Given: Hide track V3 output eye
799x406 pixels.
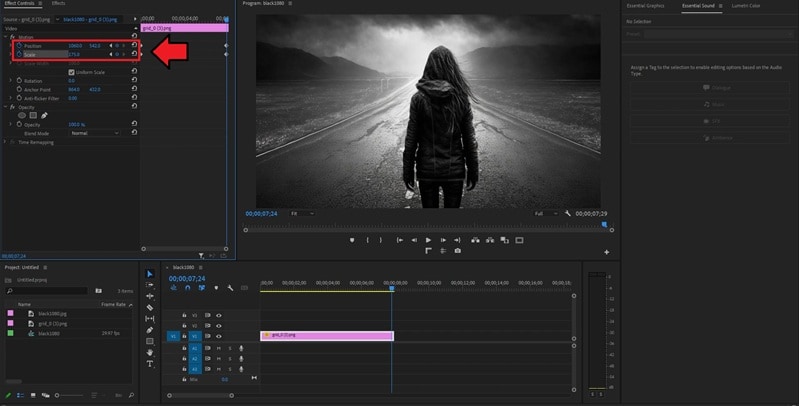Looking at the screenshot, I should tap(219, 315).
